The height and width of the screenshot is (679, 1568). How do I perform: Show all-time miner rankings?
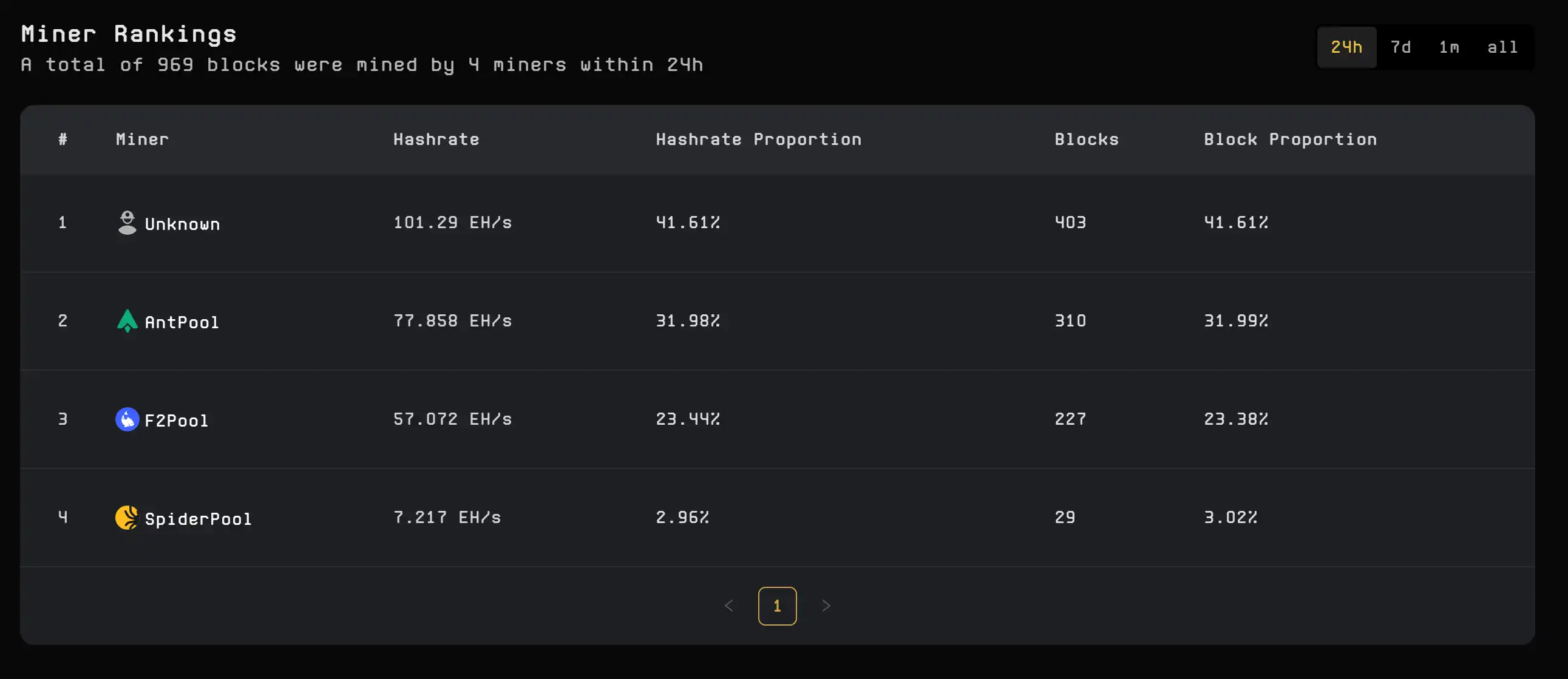pos(1502,47)
